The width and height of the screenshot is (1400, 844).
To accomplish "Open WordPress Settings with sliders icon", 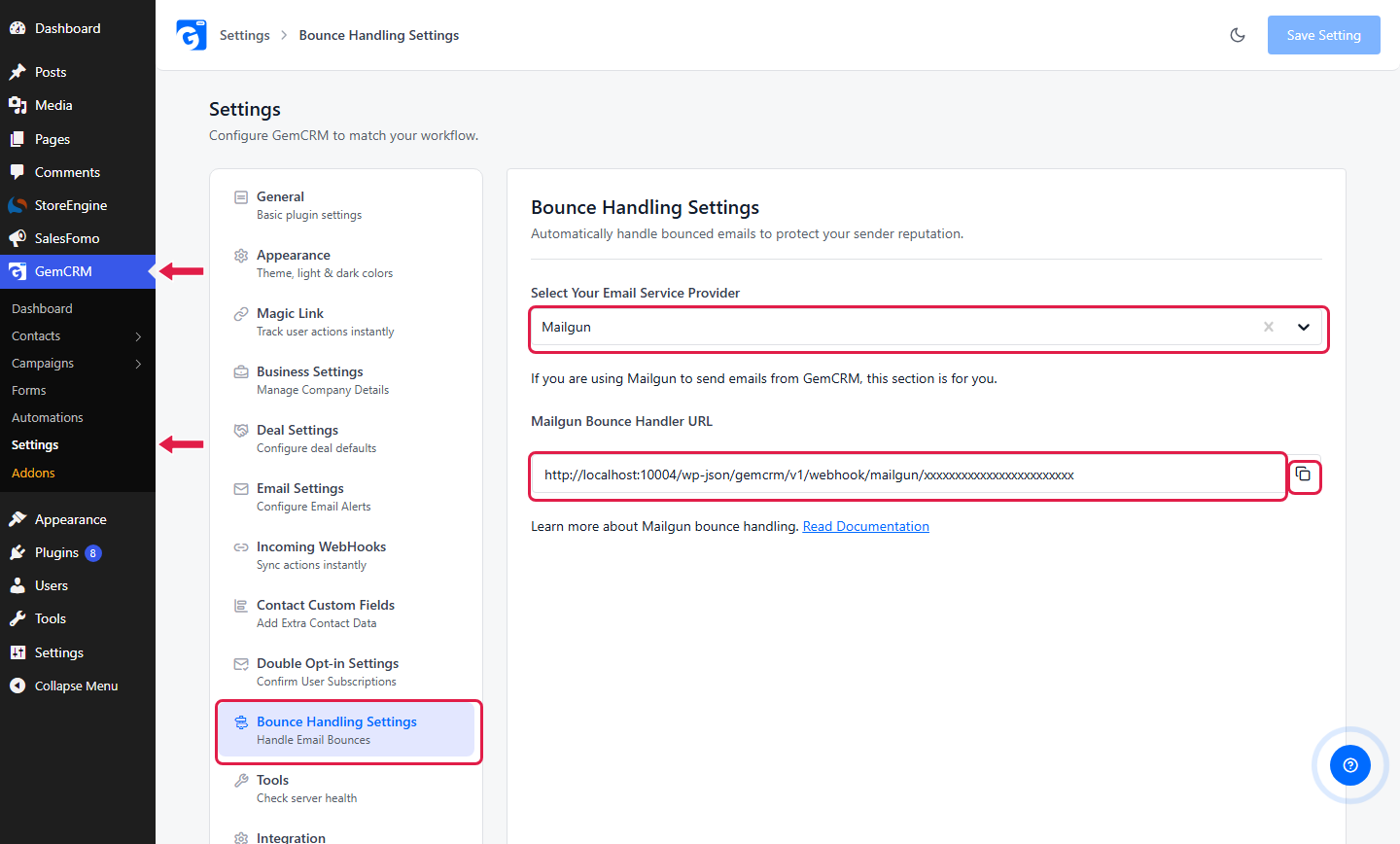I will pyautogui.click(x=78, y=652).
